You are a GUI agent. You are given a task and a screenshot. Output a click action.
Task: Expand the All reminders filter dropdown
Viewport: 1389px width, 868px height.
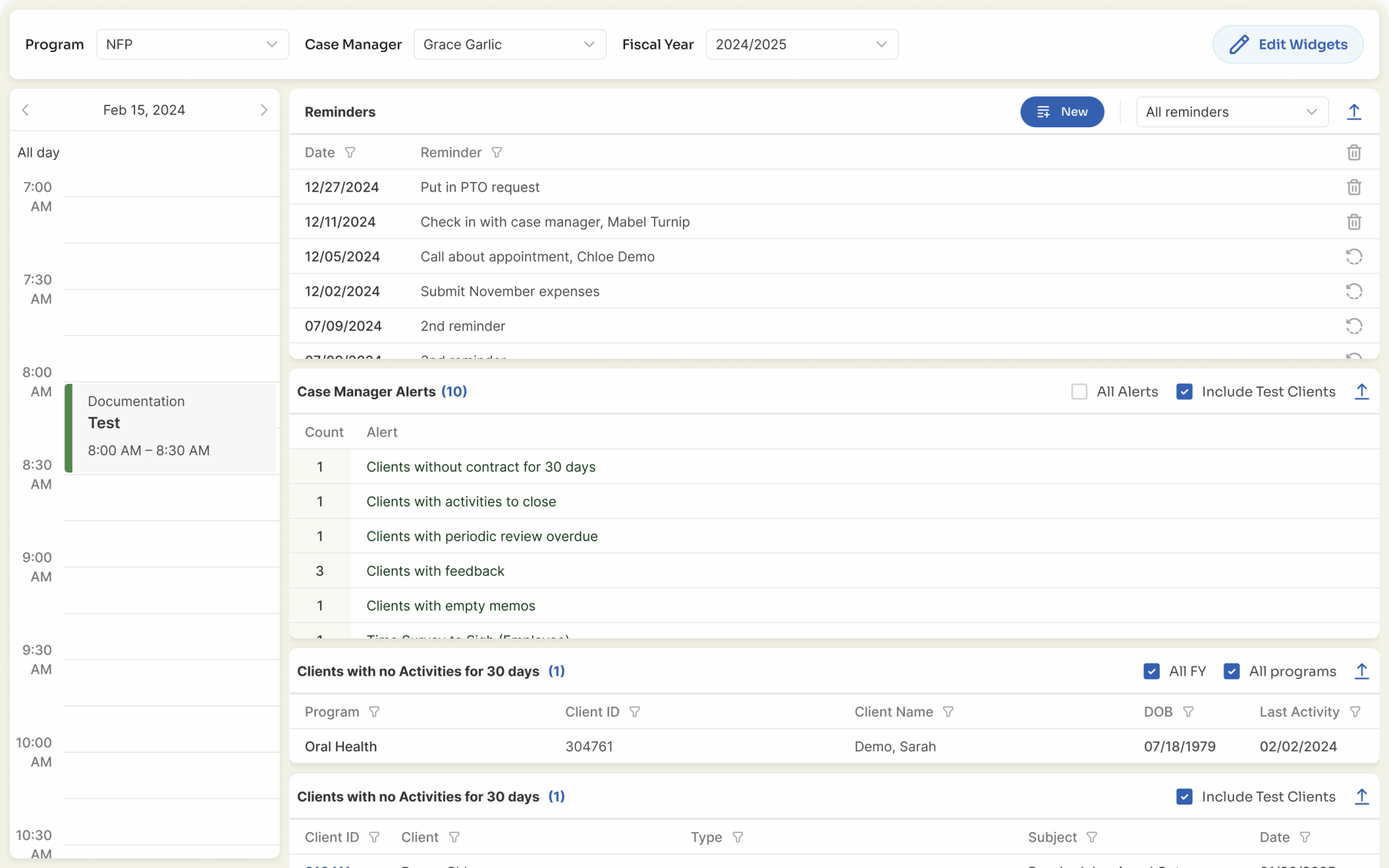[x=1231, y=112]
